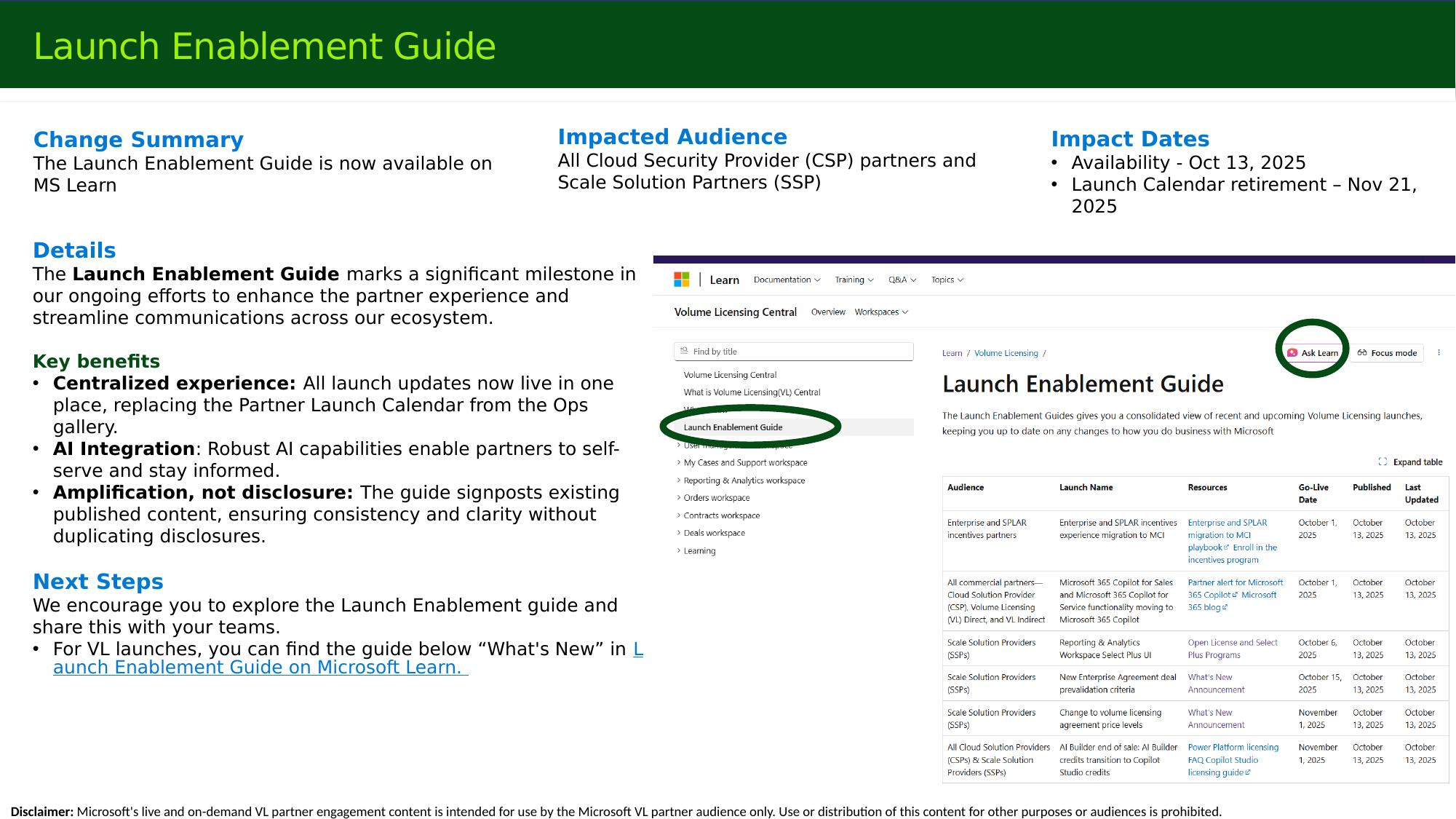1456x819 pixels.
Task: Expand Reporting & Analytics workspace node
Action: click(741, 480)
